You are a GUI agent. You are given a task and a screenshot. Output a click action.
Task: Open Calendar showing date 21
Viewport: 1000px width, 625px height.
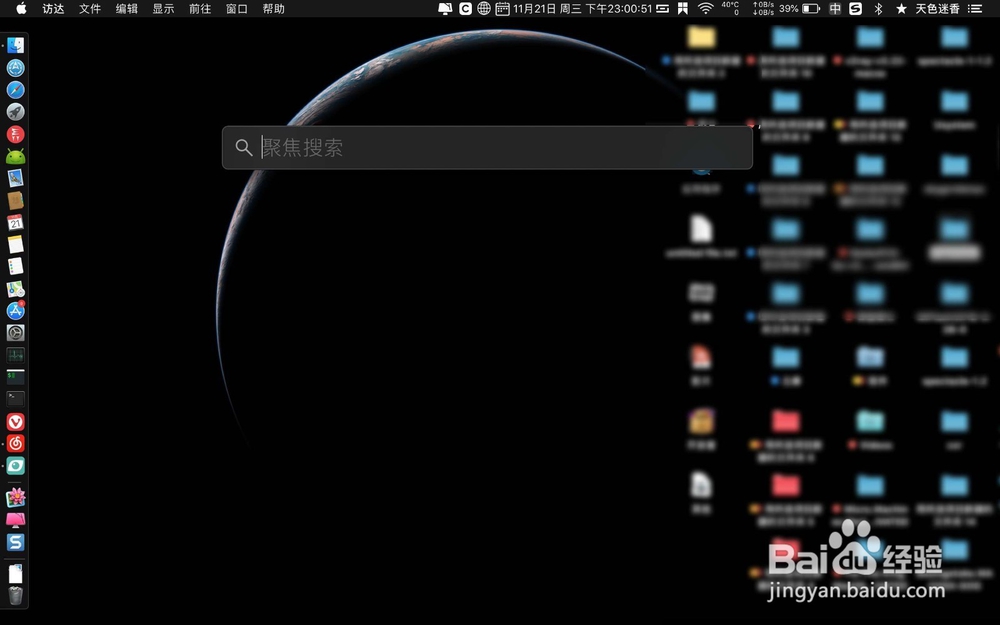(15, 223)
